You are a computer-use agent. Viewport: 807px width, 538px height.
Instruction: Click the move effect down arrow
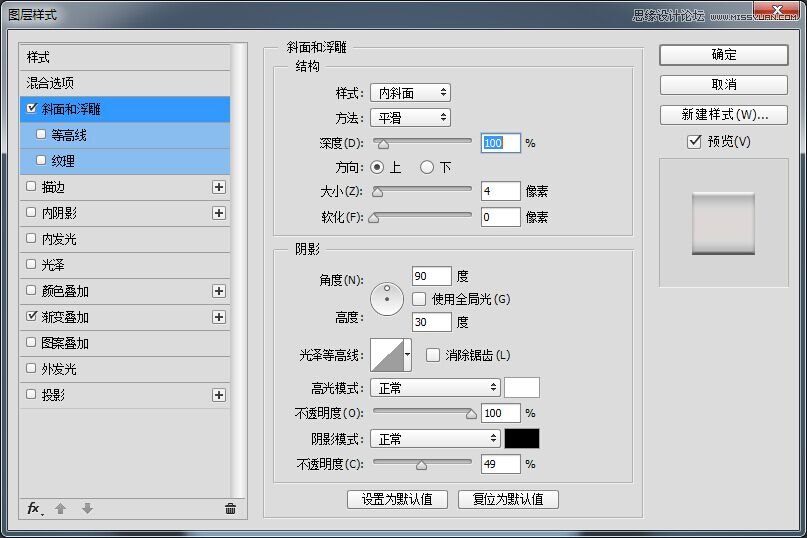click(87, 509)
